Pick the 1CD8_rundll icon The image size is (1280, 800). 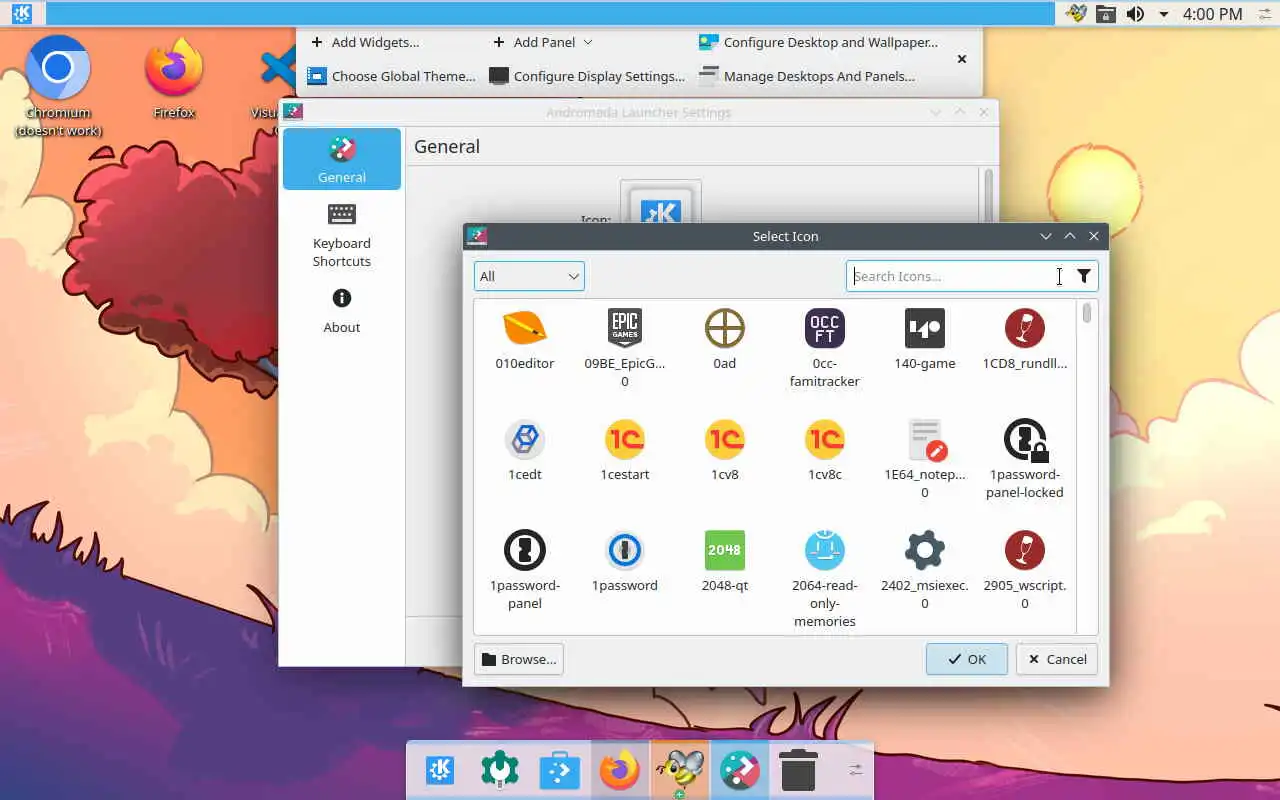tap(1025, 340)
